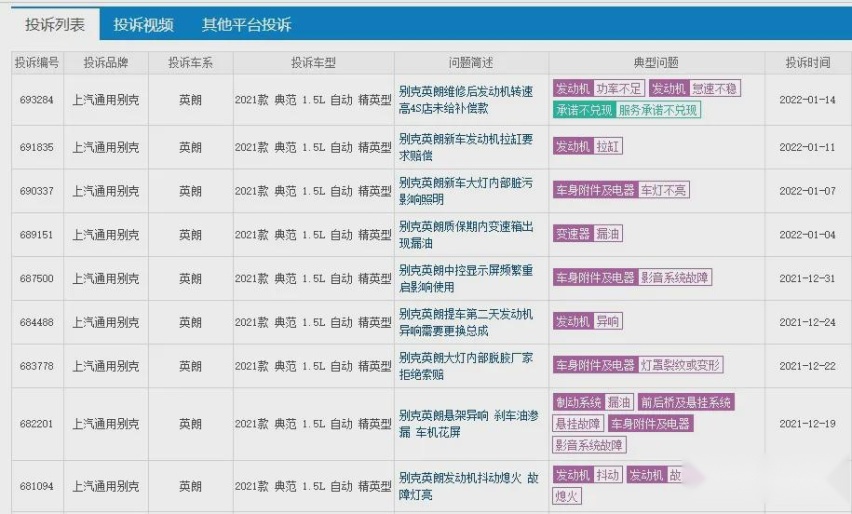
Task: Click the 投诉编号 column header
Action: [x=37, y=62]
